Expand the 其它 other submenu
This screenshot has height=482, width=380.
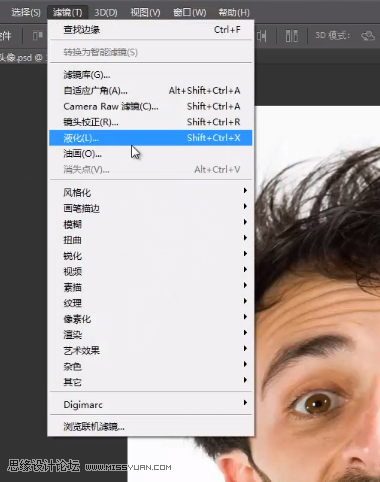tap(151, 382)
